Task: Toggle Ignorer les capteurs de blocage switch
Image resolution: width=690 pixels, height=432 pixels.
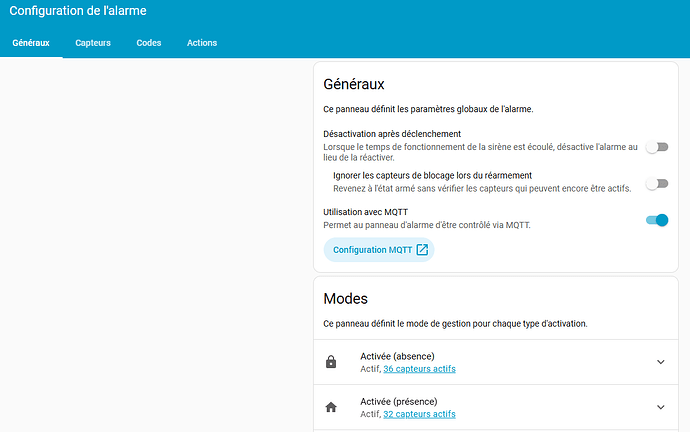Action: pyautogui.click(x=656, y=184)
